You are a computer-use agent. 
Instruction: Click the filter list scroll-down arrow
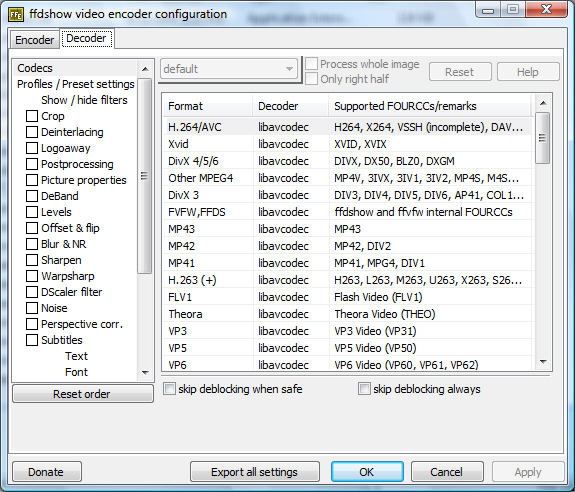[x=145, y=372]
